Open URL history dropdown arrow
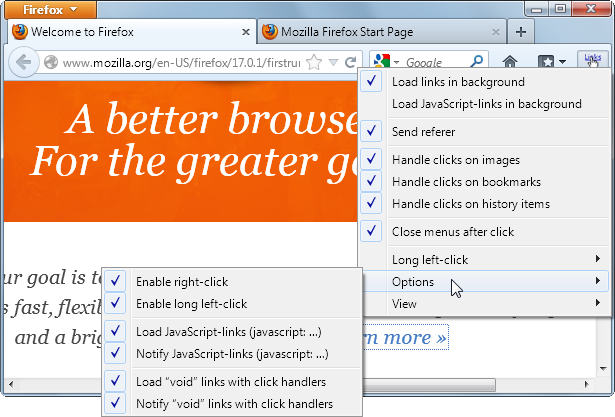615x417 pixels. click(333, 62)
